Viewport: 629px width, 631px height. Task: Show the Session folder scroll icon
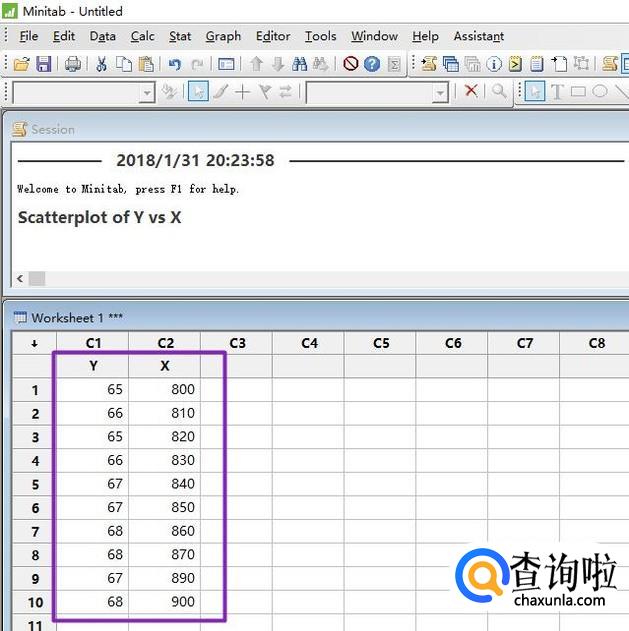tap(429, 64)
